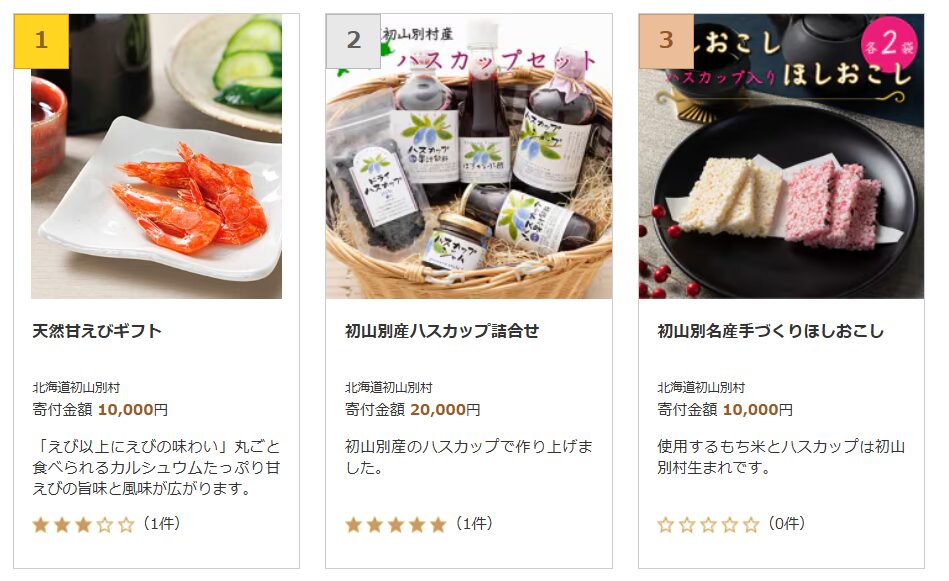
Task: Click the fourth empty star of shrimp rating
Action: pos(105,525)
